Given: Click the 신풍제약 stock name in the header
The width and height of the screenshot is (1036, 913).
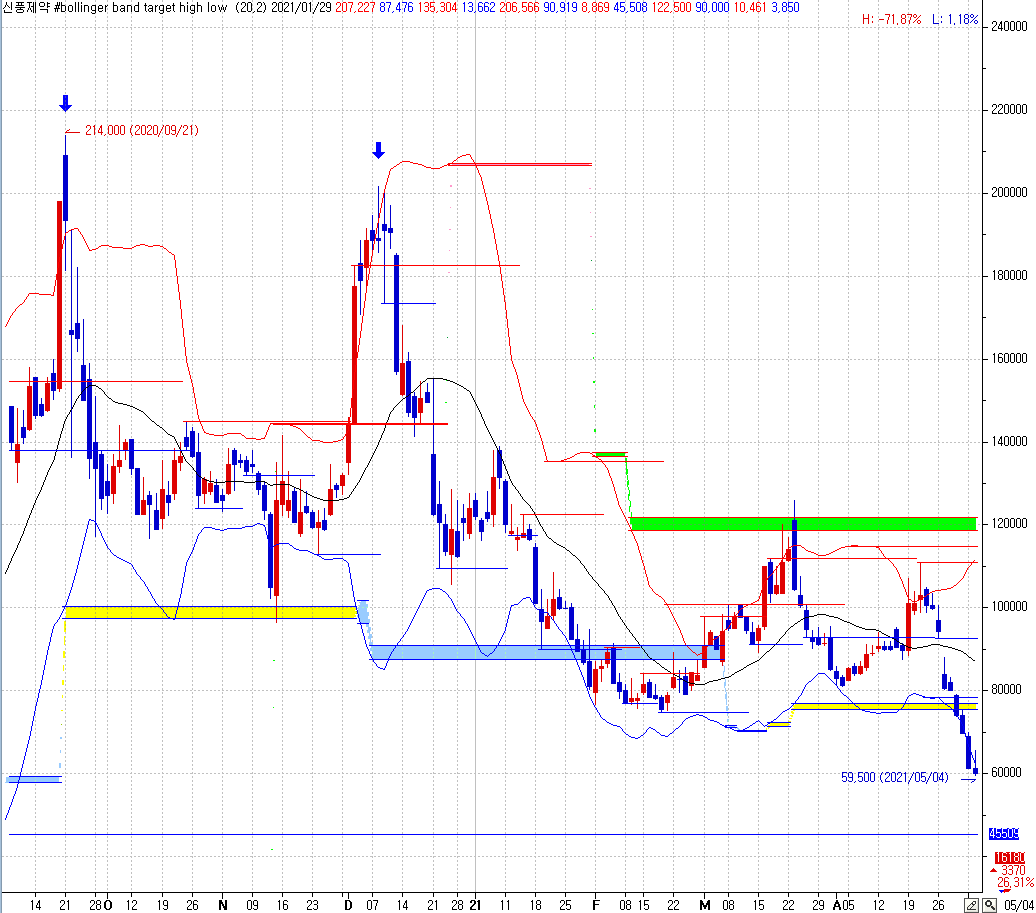Looking at the screenshot, I should [x=25, y=7].
